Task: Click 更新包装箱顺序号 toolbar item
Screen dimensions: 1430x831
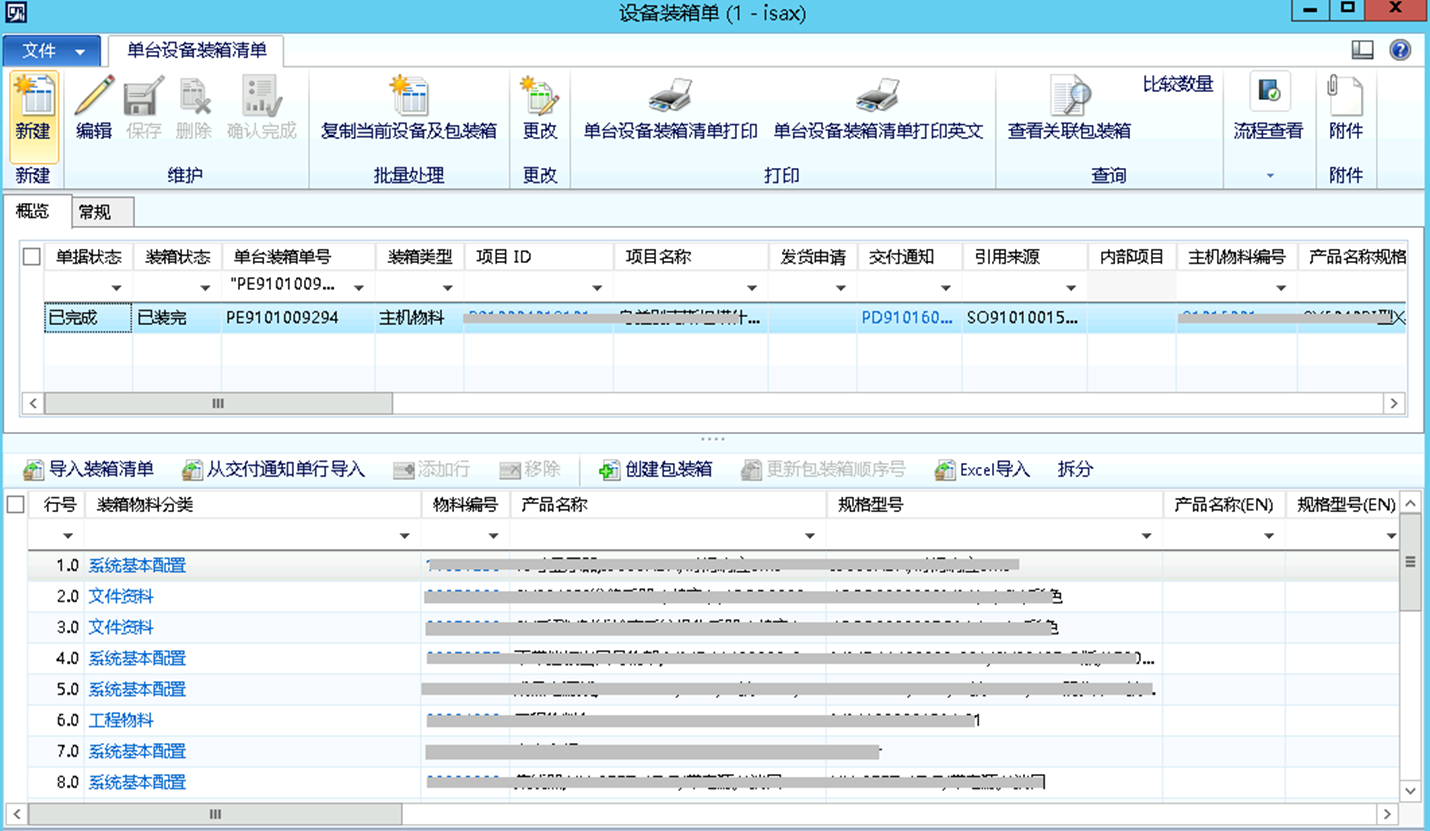Action: click(x=823, y=470)
